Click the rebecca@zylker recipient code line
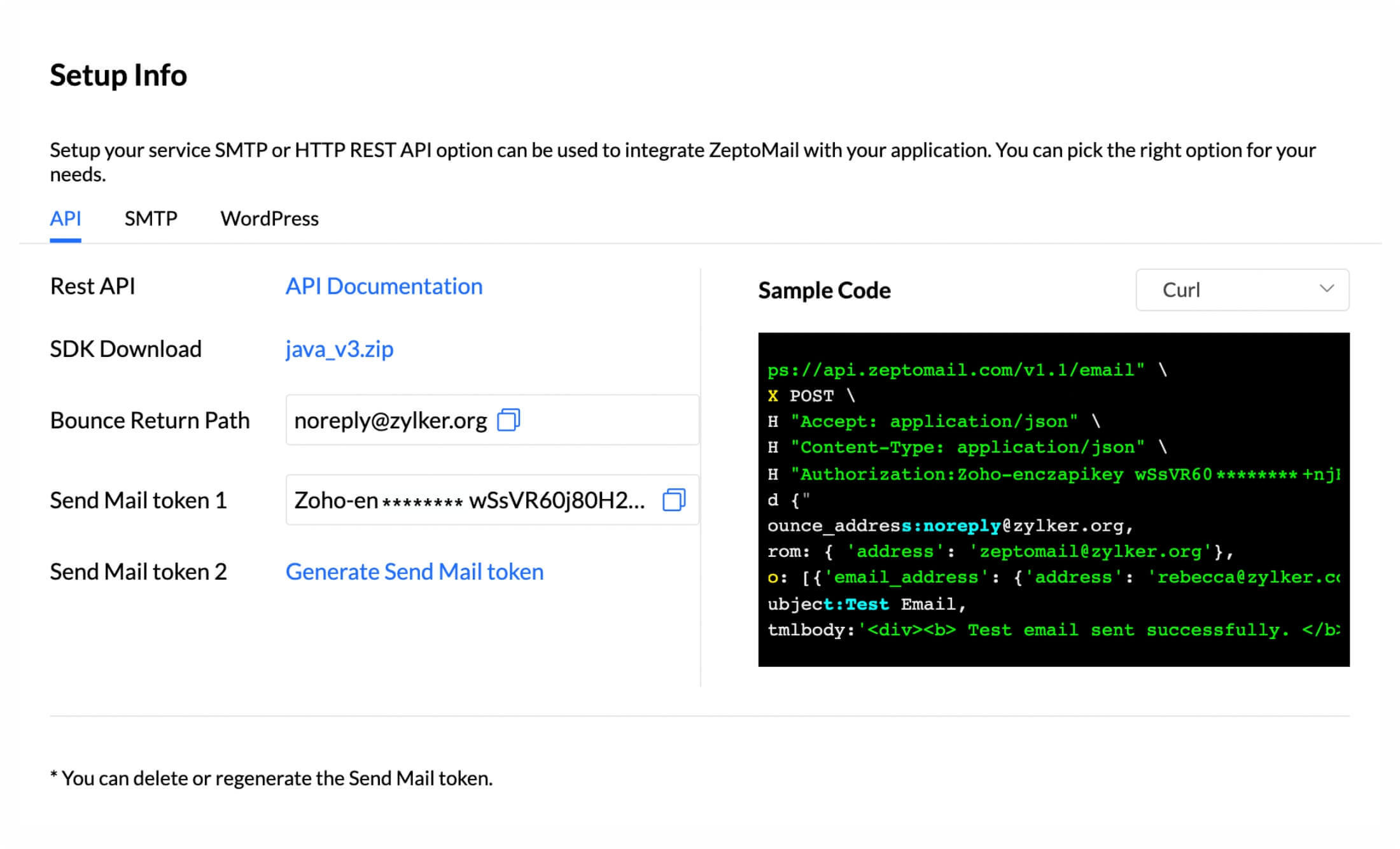1400x849 pixels. click(x=1053, y=577)
